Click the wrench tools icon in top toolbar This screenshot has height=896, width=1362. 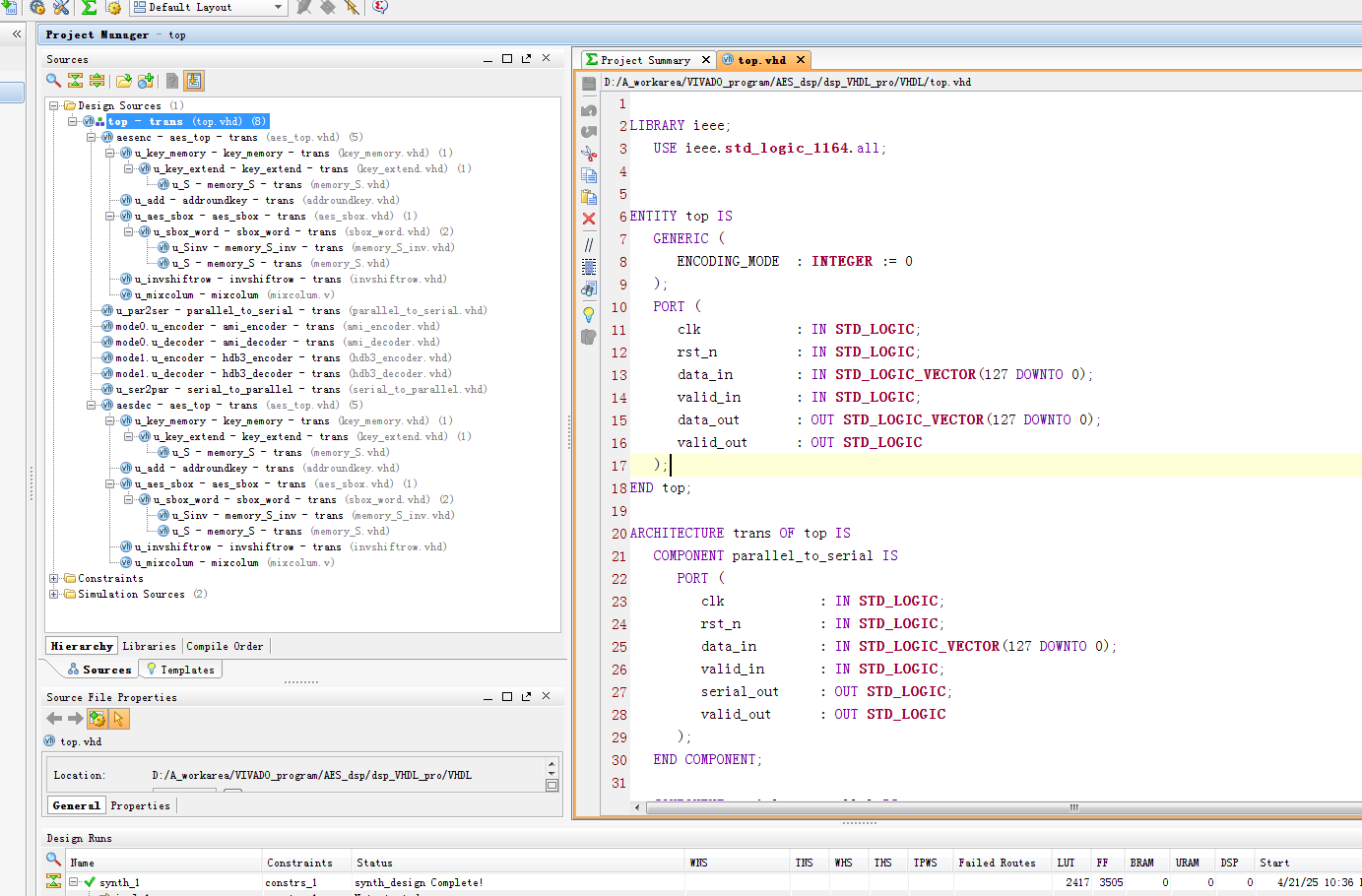[x=61, y=7]
